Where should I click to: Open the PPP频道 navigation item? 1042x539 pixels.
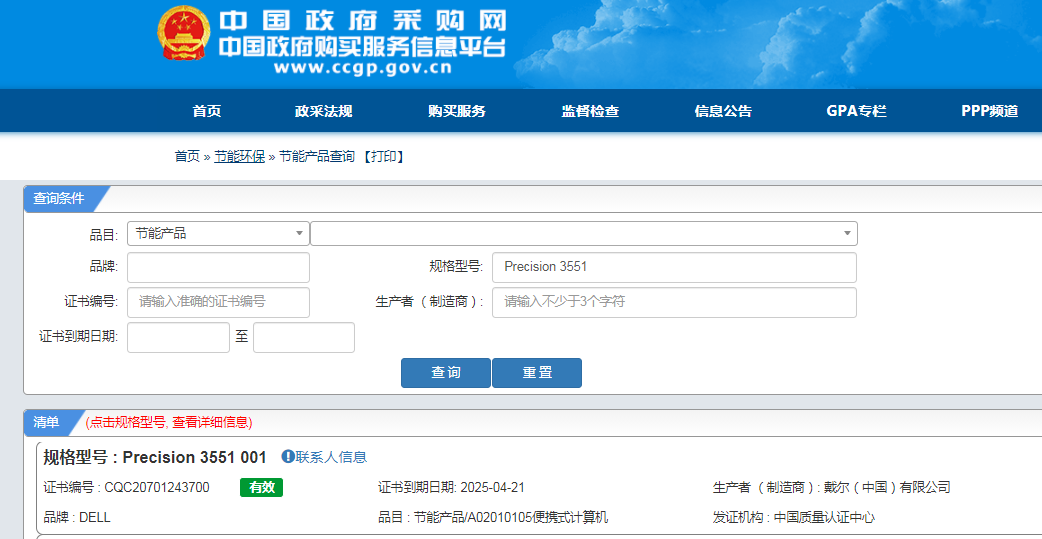tap(990, 111)
